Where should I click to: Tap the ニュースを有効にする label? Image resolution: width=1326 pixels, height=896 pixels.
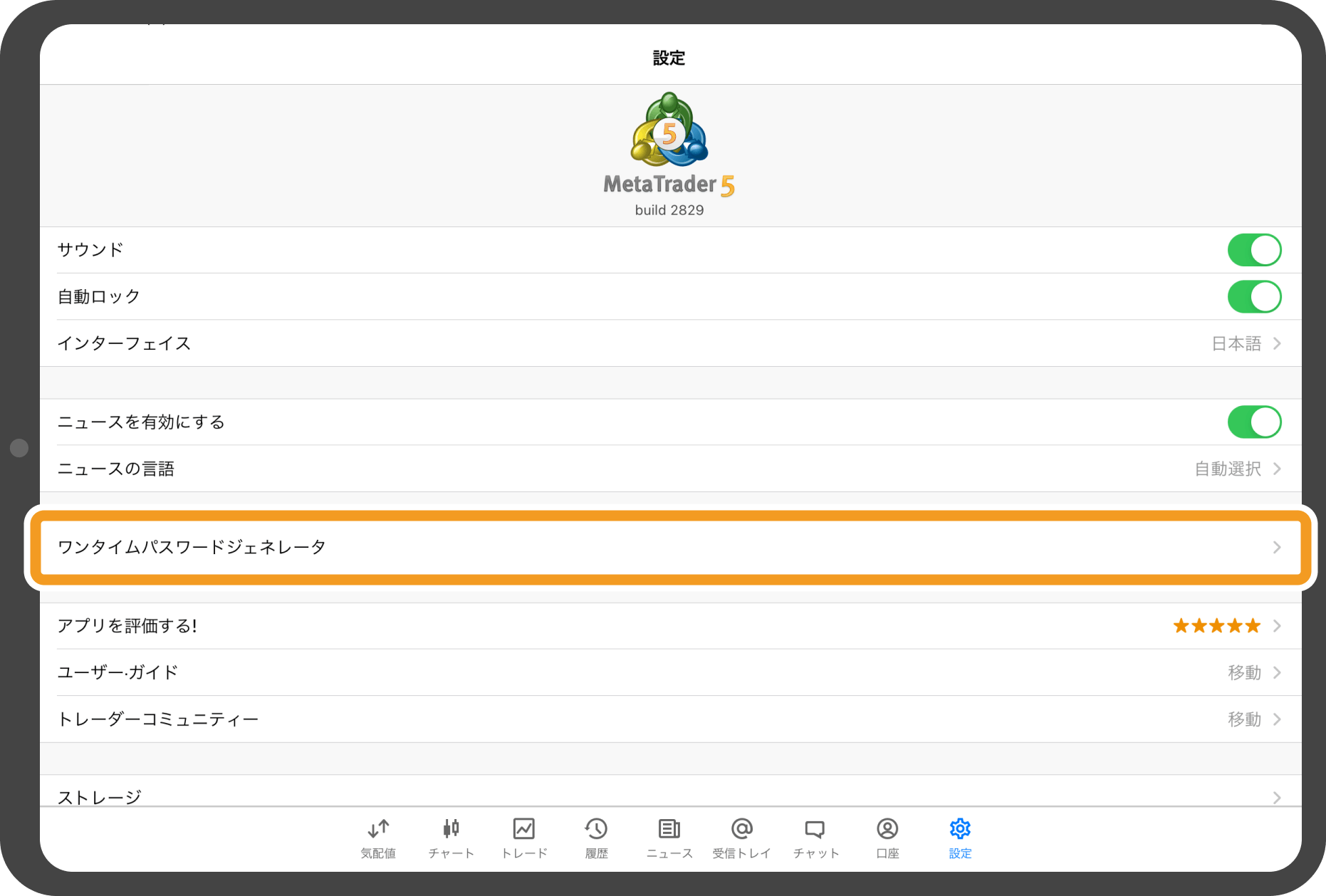pos(141,422)
